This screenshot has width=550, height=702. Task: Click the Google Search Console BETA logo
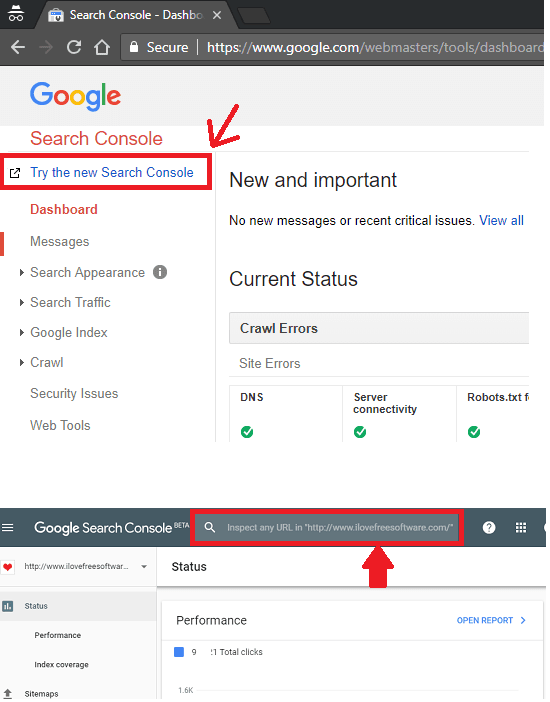pyautogui.click(x=112, y=527)
